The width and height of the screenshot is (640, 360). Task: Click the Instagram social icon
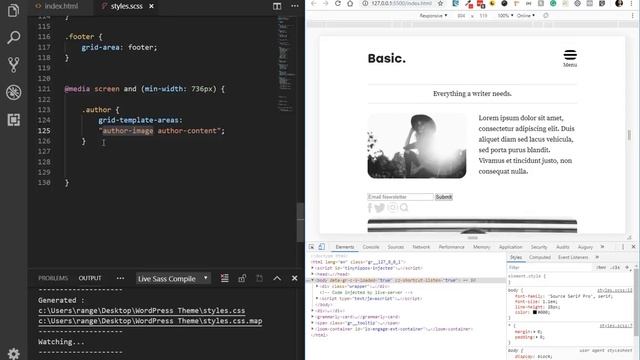coord(392,207)
